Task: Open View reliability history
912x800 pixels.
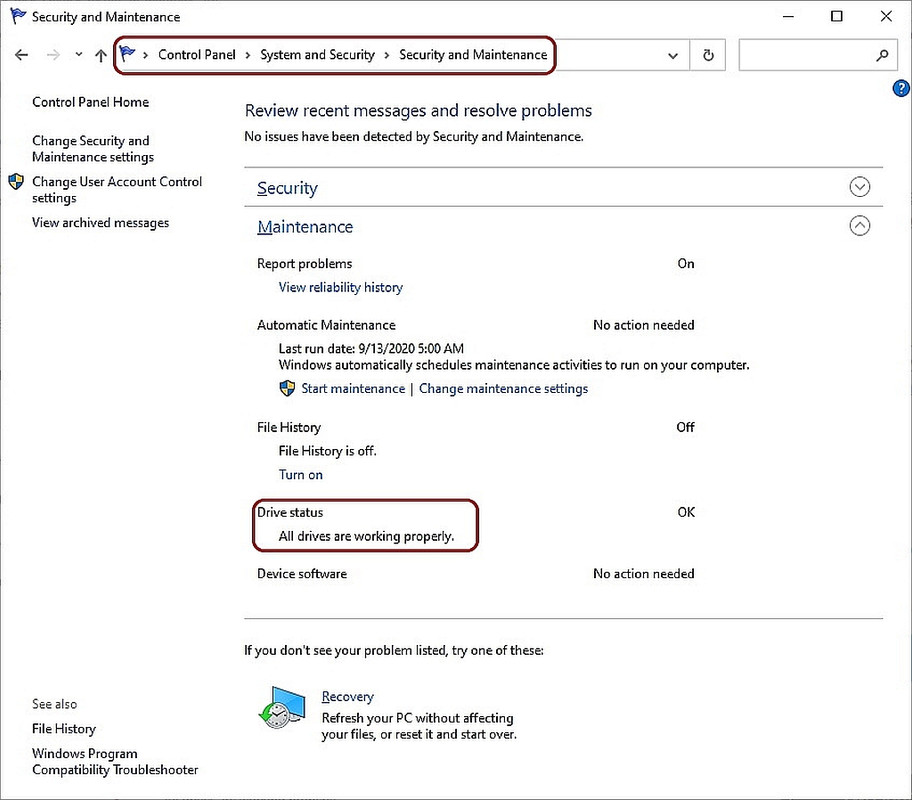Action: [x=340, y=287]
